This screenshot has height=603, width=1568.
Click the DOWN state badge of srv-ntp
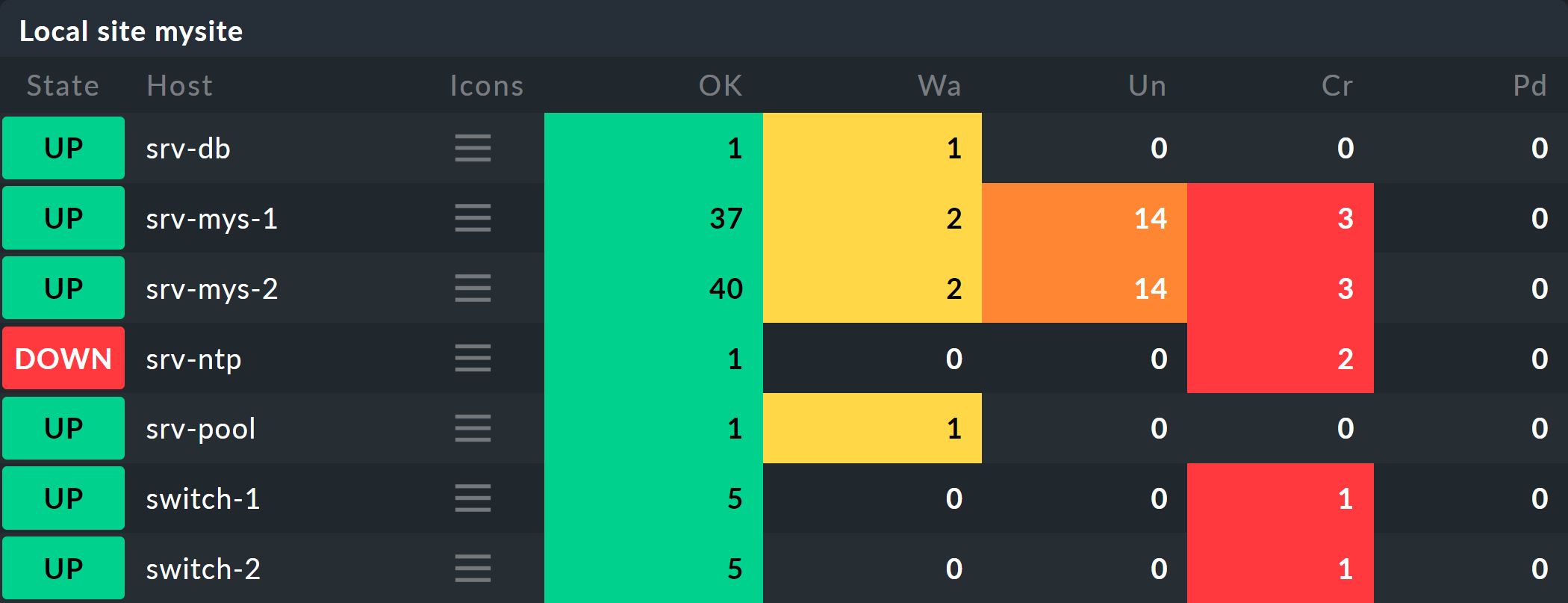(x=63, y=359)
